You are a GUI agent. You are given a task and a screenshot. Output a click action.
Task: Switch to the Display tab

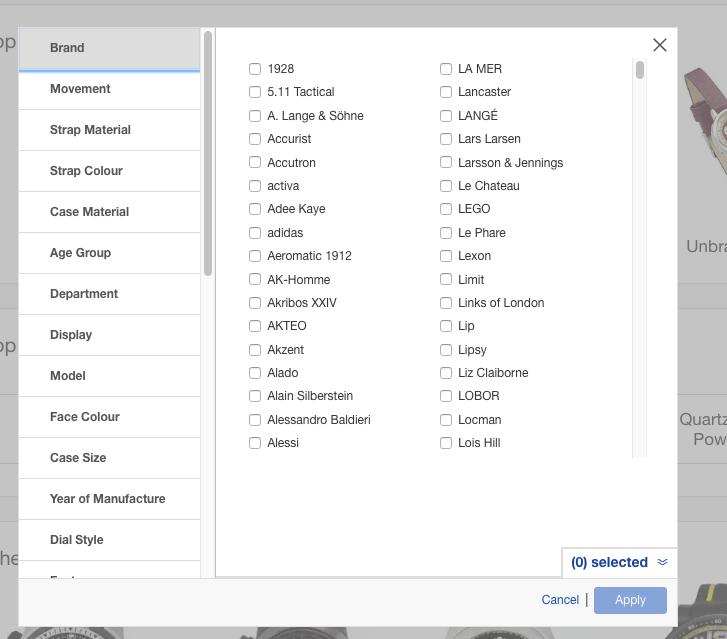pyautogui.click(x=109, y=335)
